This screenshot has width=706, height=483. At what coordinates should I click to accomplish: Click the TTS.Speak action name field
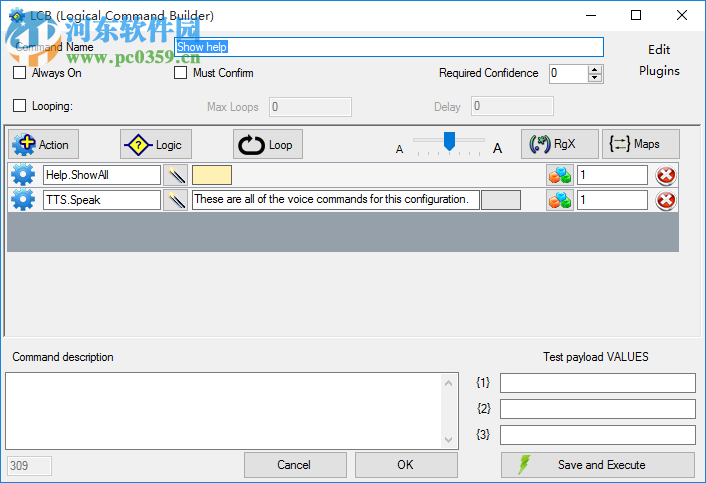(102, 200)
